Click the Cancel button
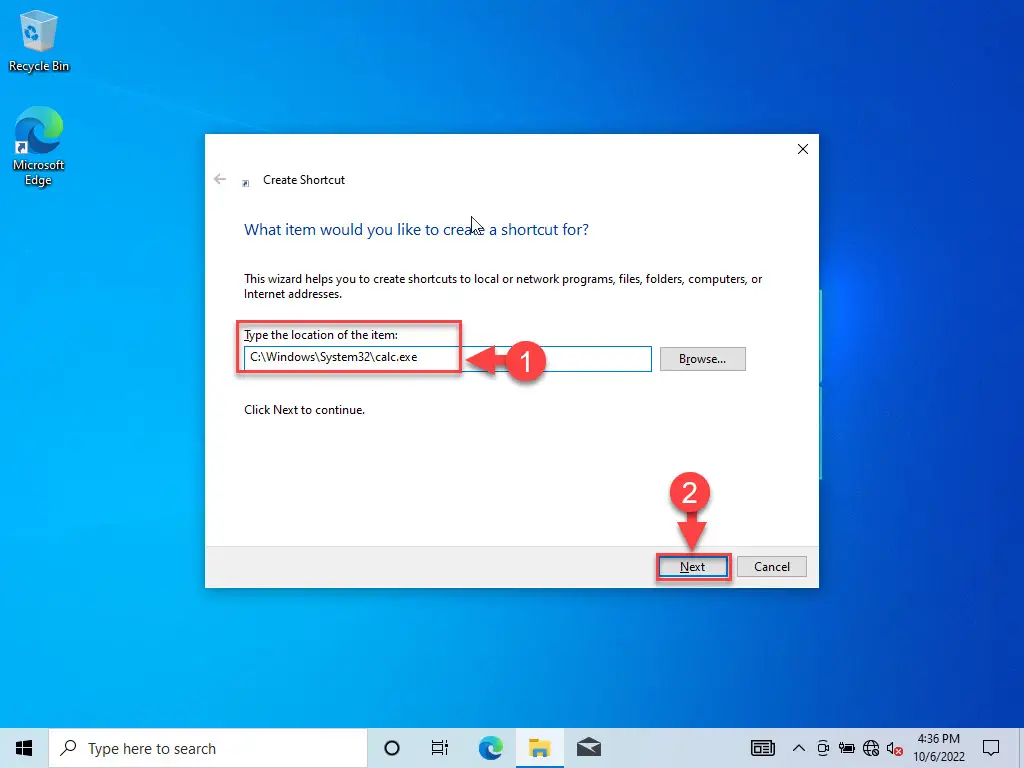 pos(771,567)
